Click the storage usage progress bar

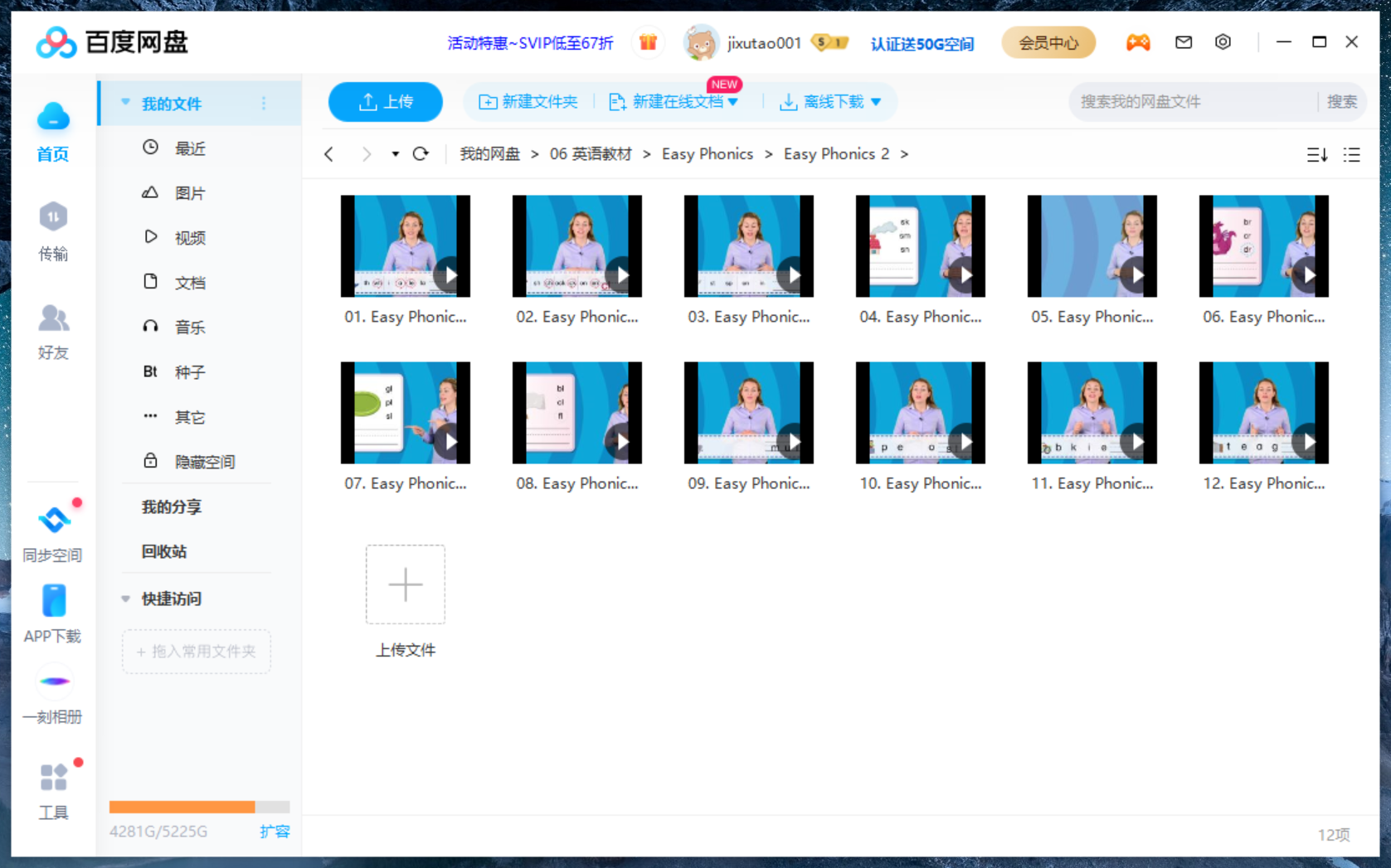tap(199, 807)
